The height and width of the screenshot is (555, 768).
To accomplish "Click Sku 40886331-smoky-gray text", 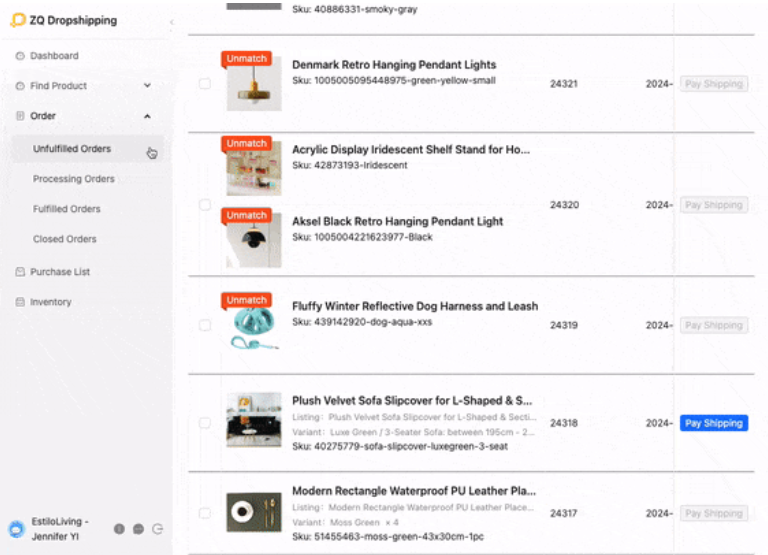I will [355, 9].
